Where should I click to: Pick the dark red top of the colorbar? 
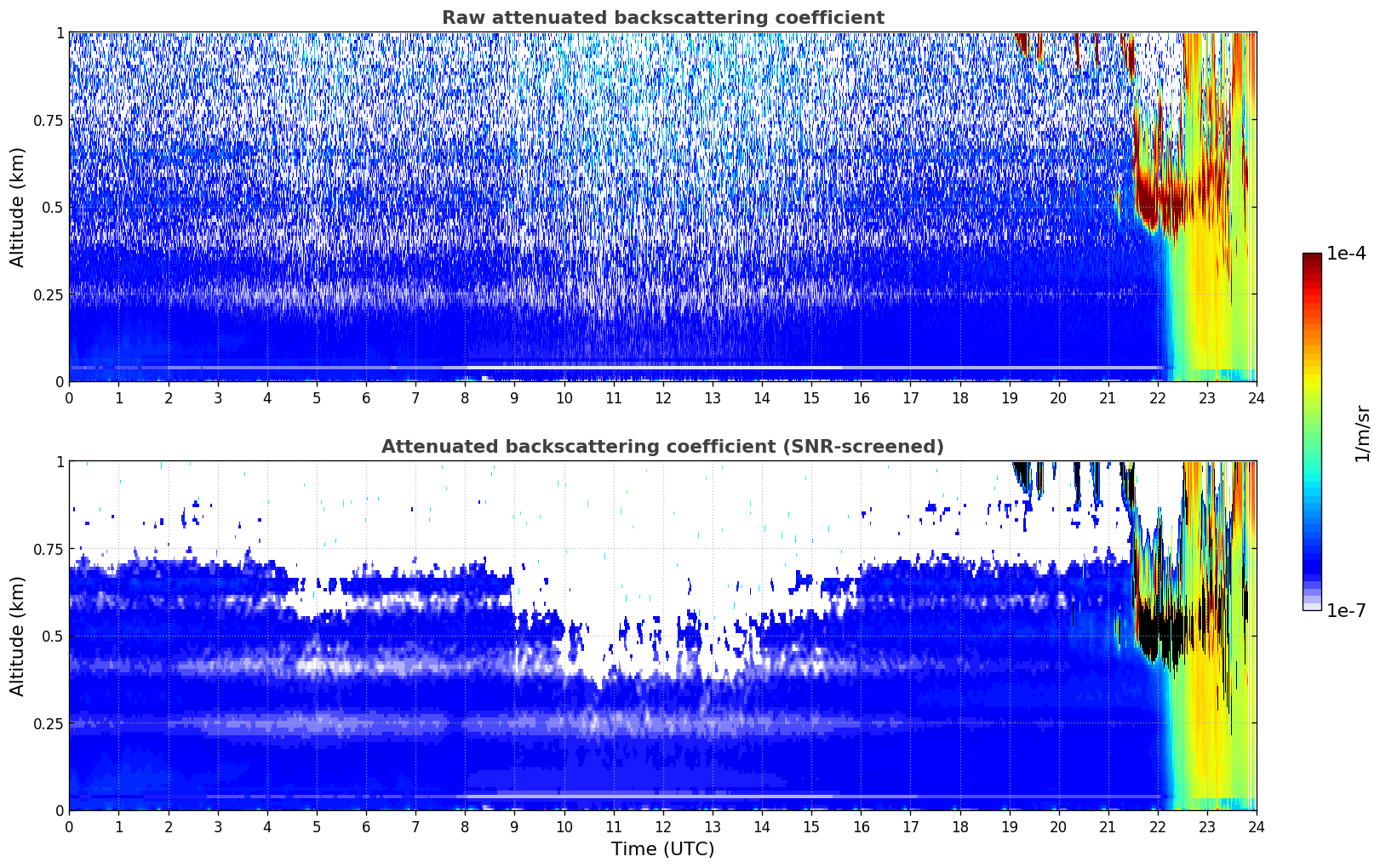coord(1312,260)
